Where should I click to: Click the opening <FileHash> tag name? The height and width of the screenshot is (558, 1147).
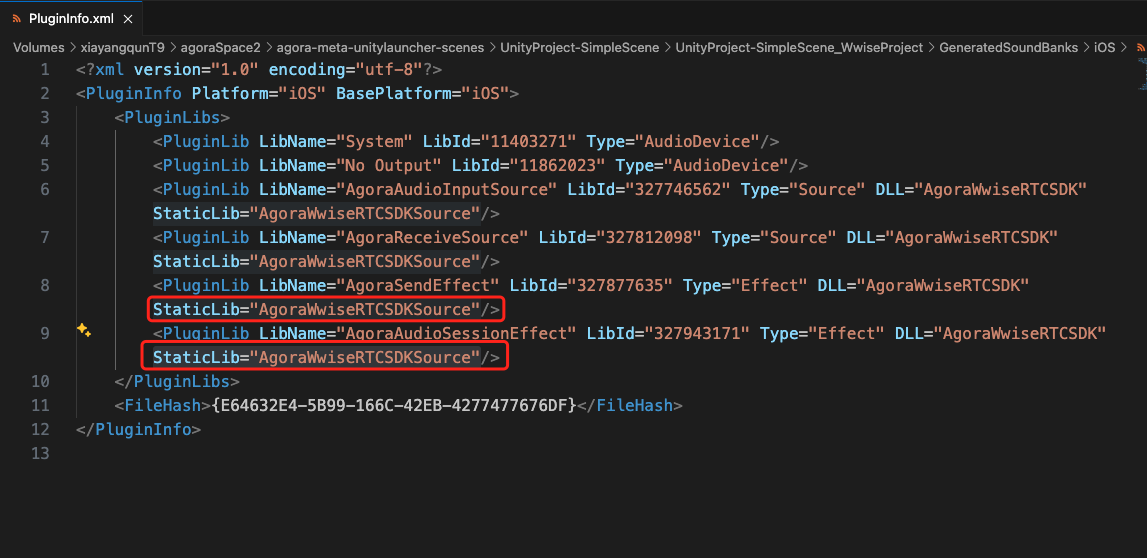(163, 405)
